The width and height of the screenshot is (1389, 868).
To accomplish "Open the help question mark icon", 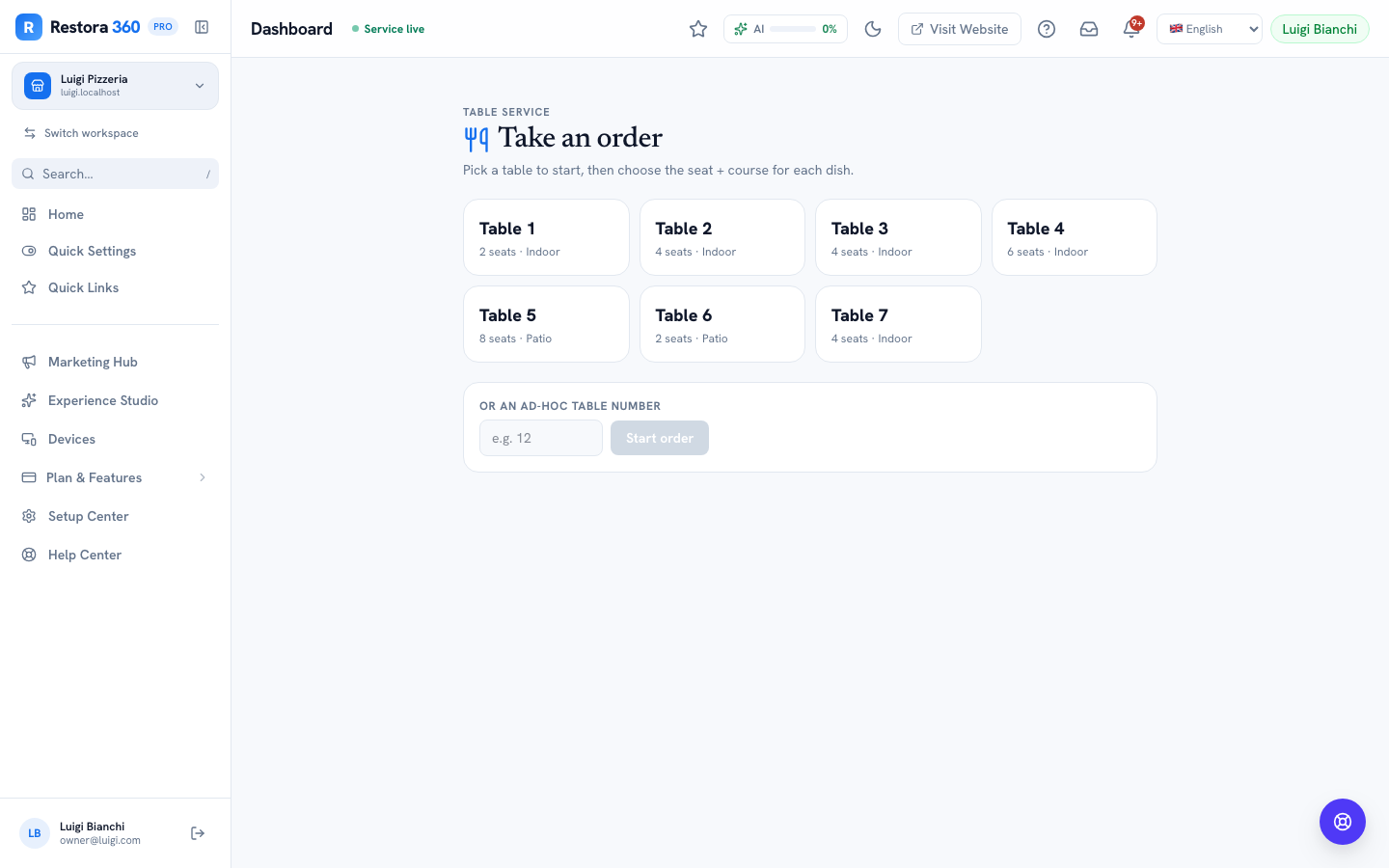I will 1047,29.
